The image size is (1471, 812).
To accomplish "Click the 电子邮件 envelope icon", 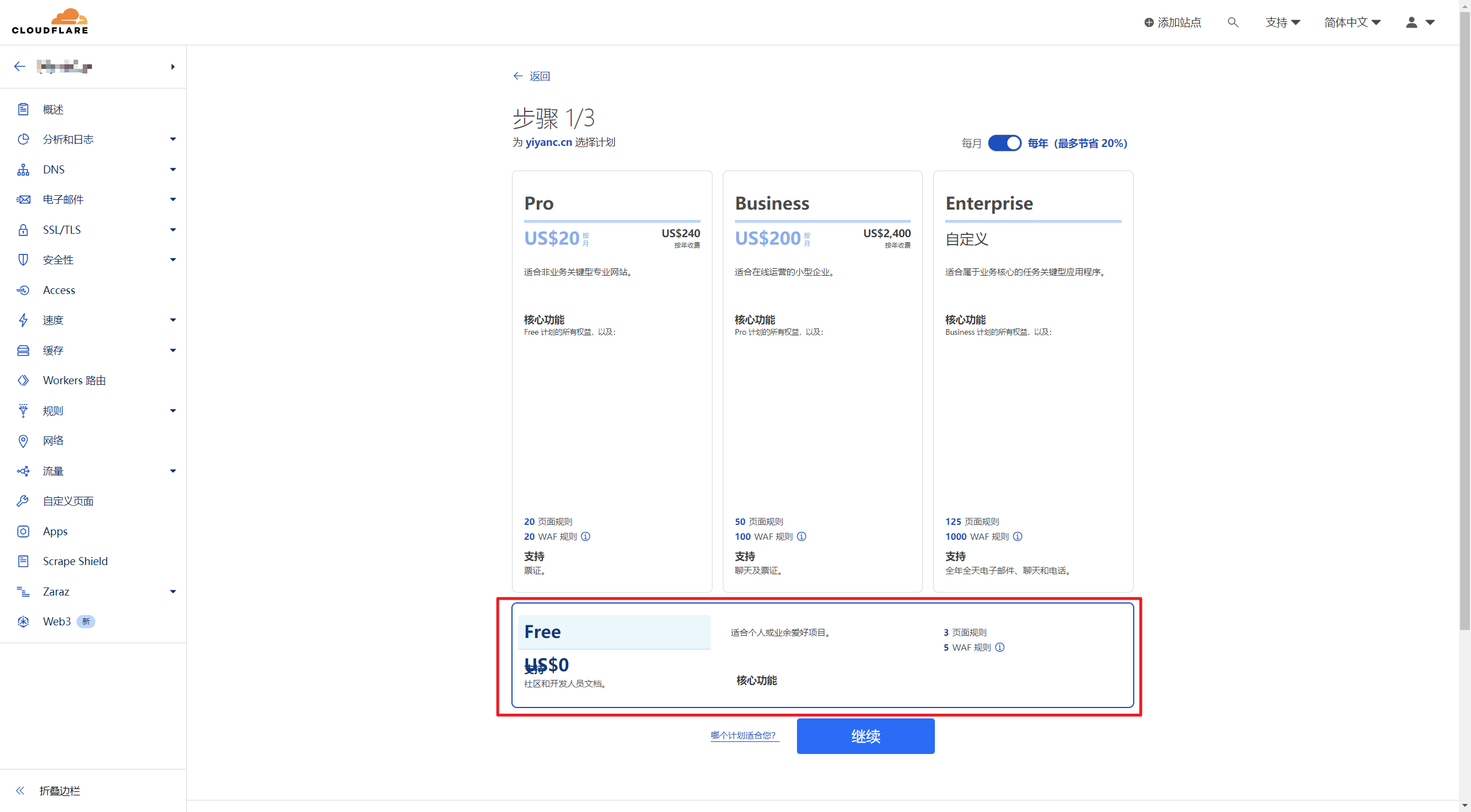I will click(x=23, y=199).
